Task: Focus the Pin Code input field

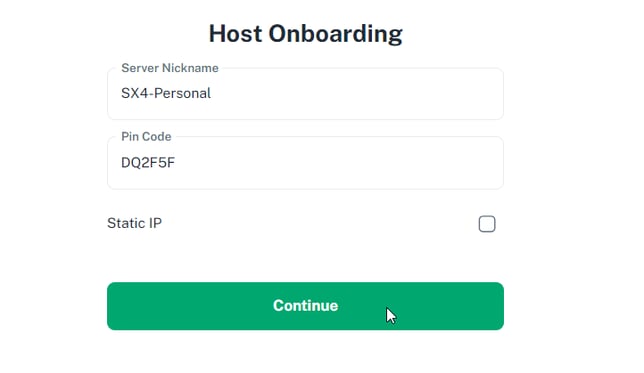Action: (x=305, y=163)
